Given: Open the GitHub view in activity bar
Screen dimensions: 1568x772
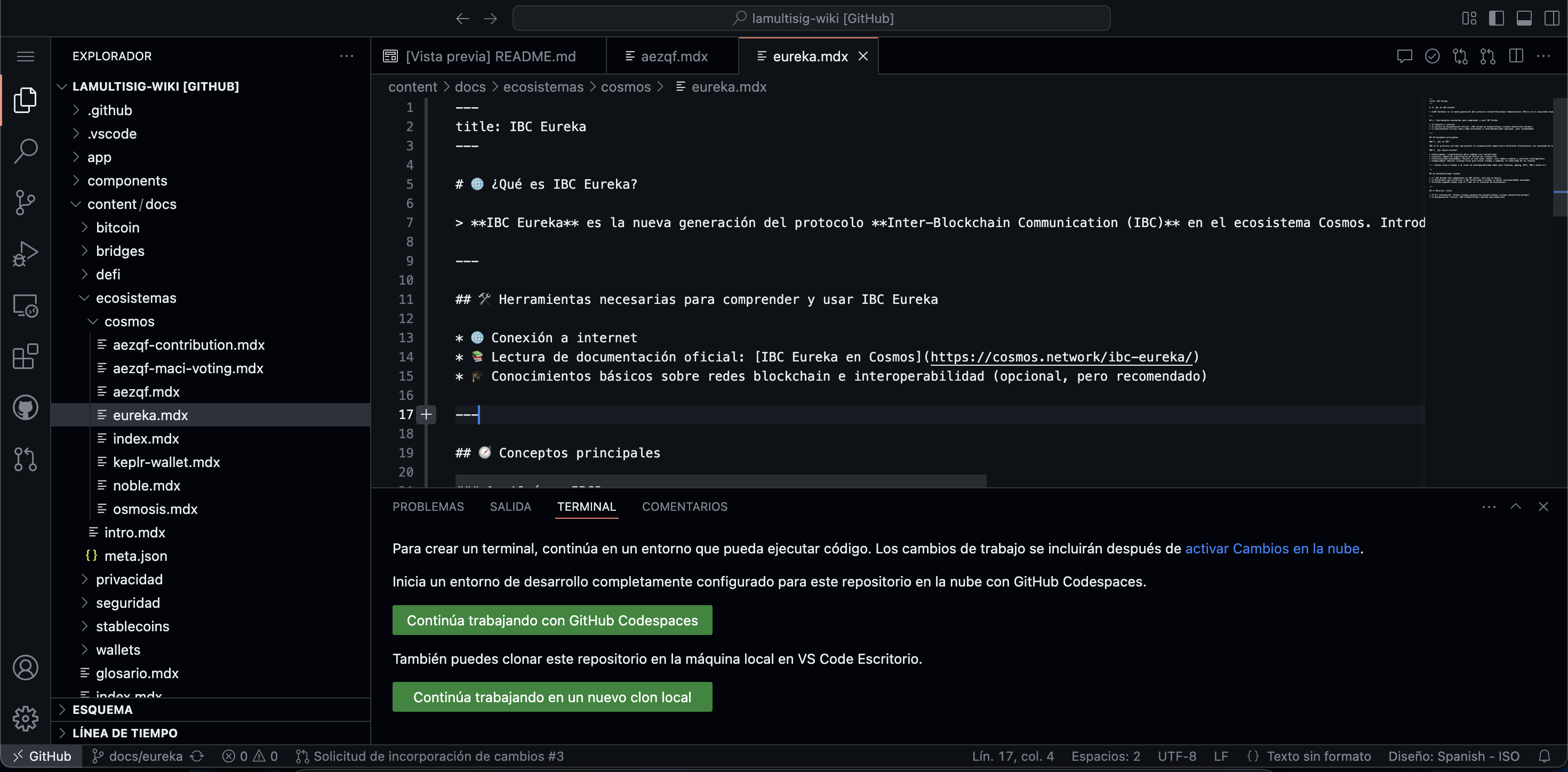Looking at the screenshot, I should click(x=25, y=408).
